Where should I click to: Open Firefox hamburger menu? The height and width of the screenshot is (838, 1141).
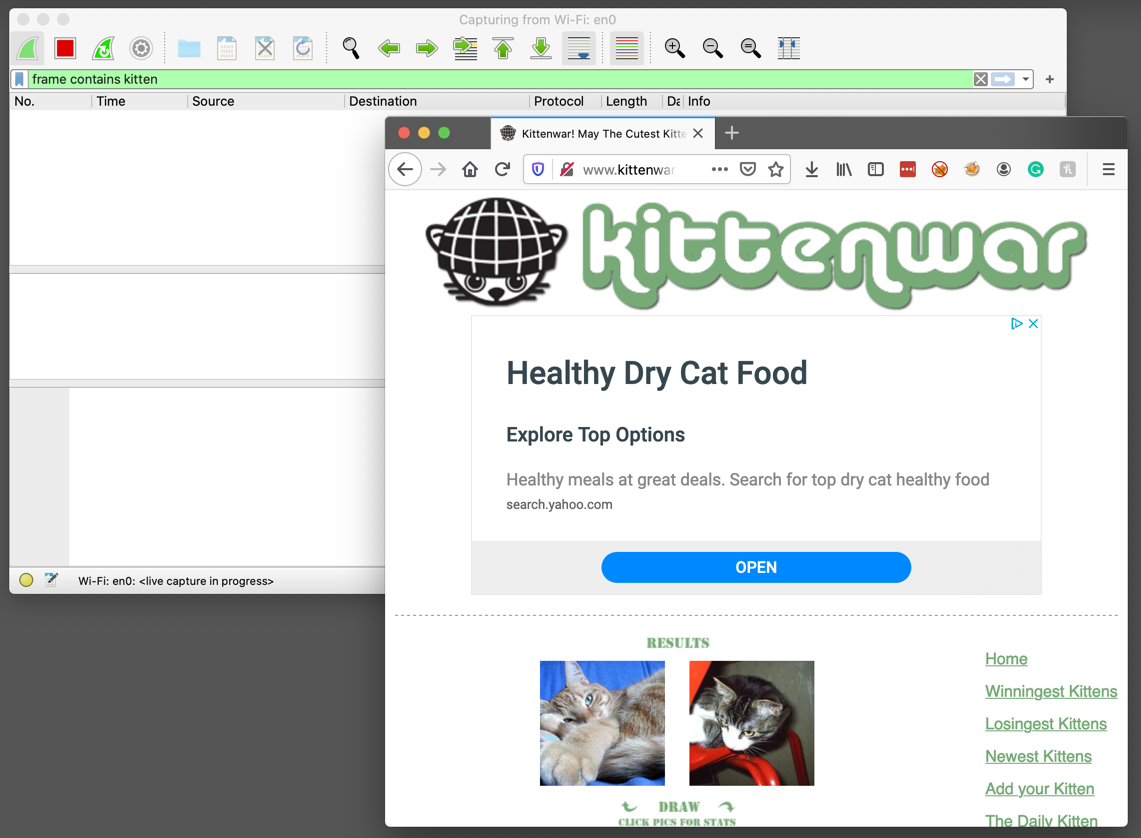[1108, 169]
